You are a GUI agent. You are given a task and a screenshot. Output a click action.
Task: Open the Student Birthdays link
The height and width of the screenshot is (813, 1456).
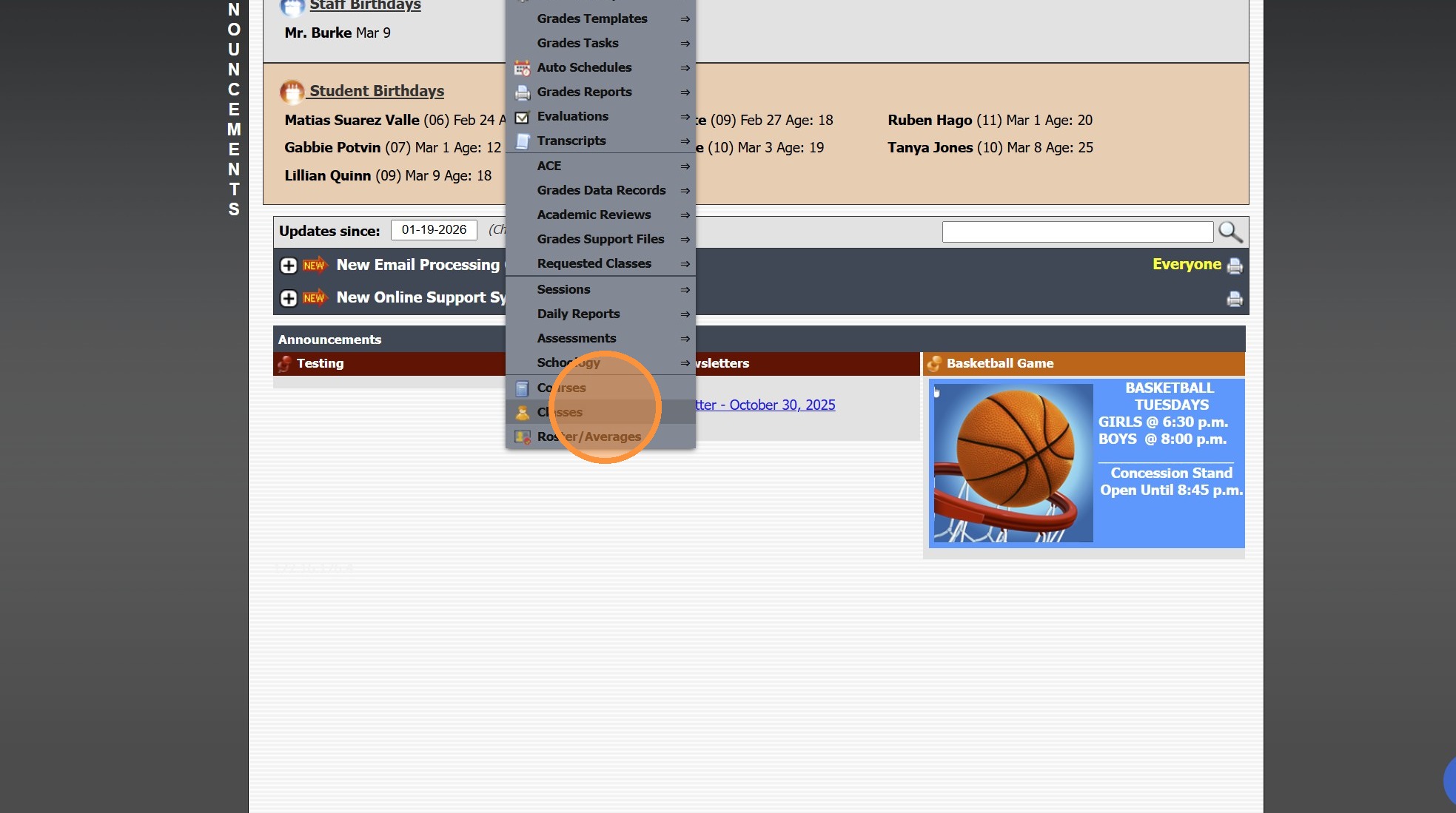[x=376, y=91]
